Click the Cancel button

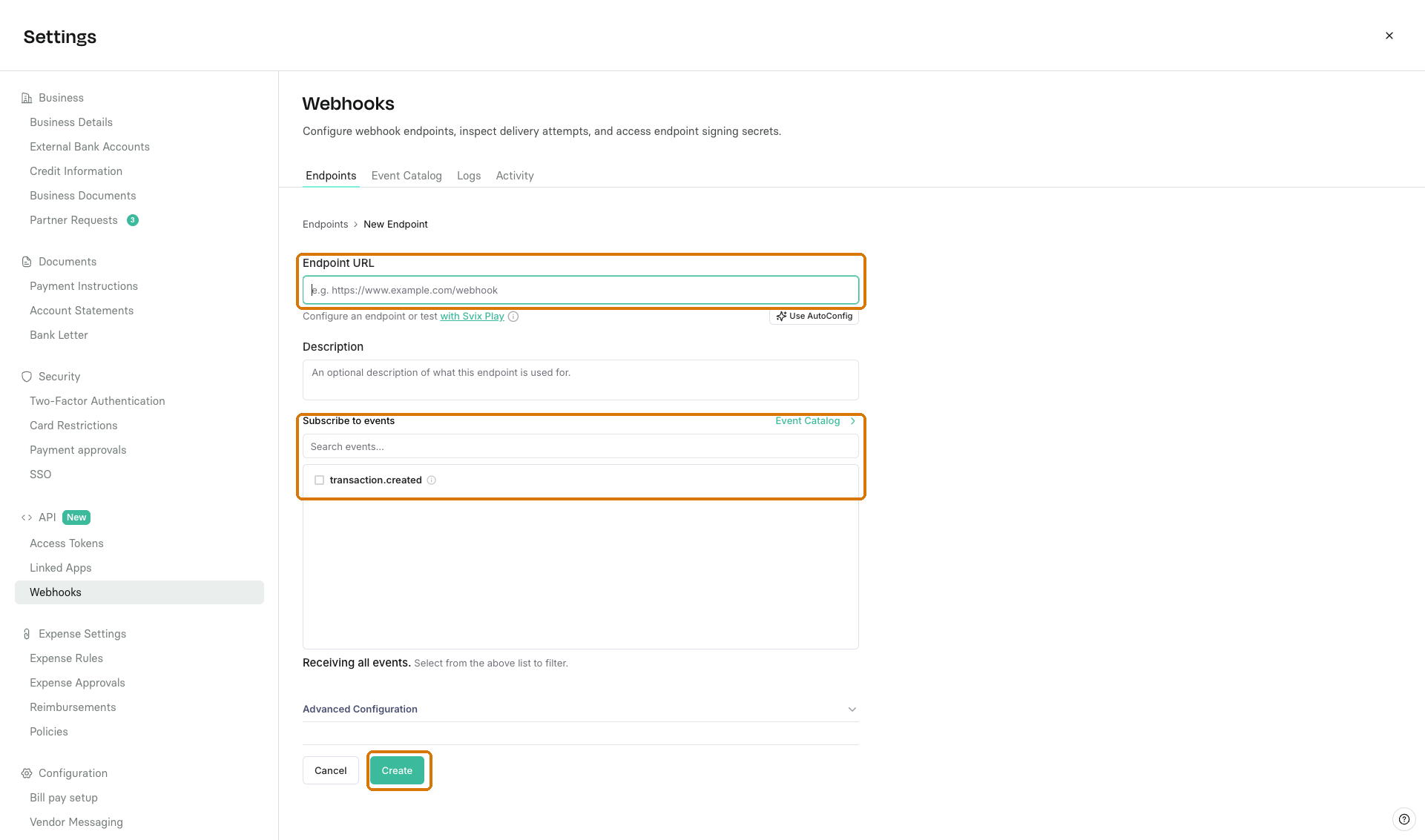(330, 771)
